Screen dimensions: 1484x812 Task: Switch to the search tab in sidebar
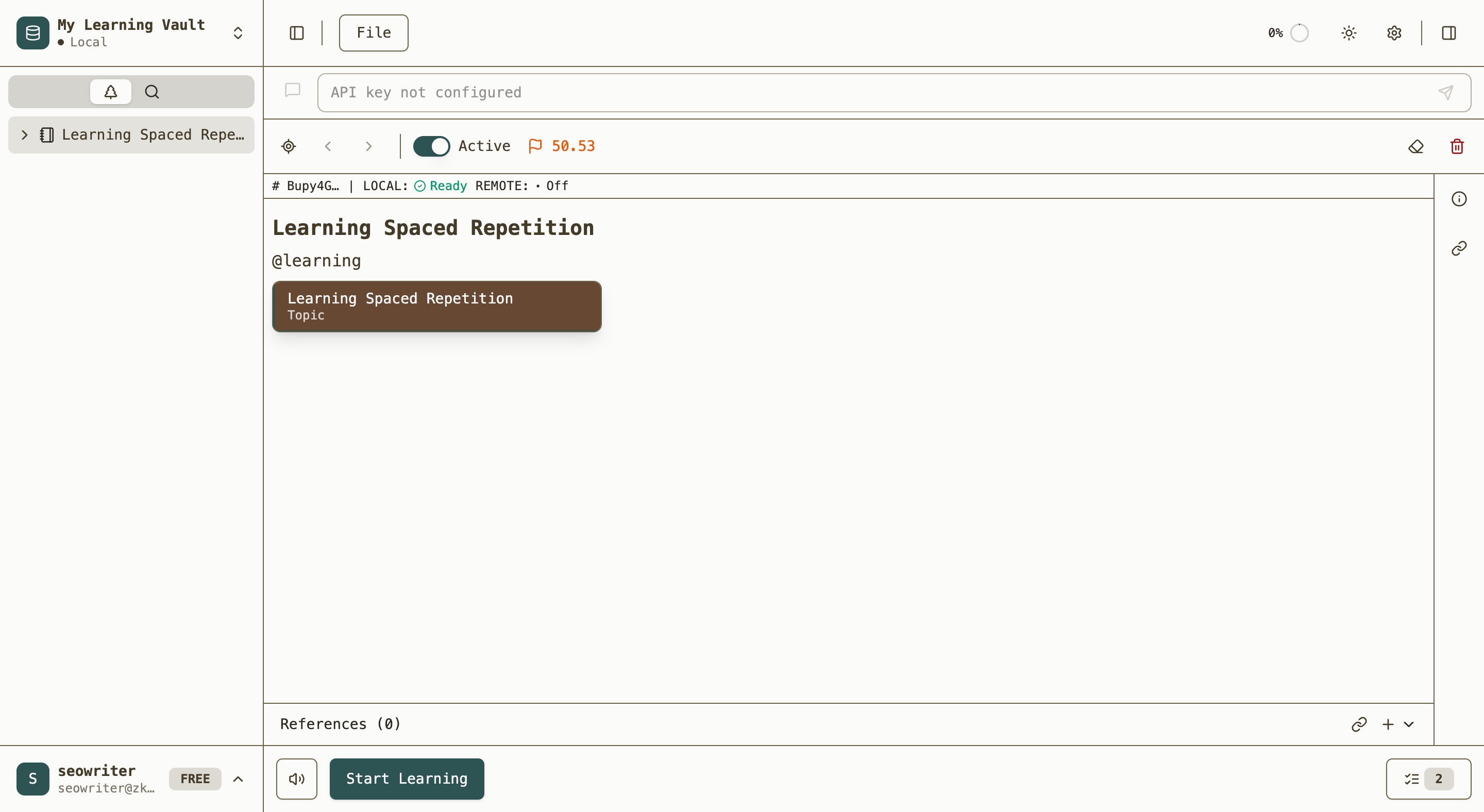pos(151,92)
